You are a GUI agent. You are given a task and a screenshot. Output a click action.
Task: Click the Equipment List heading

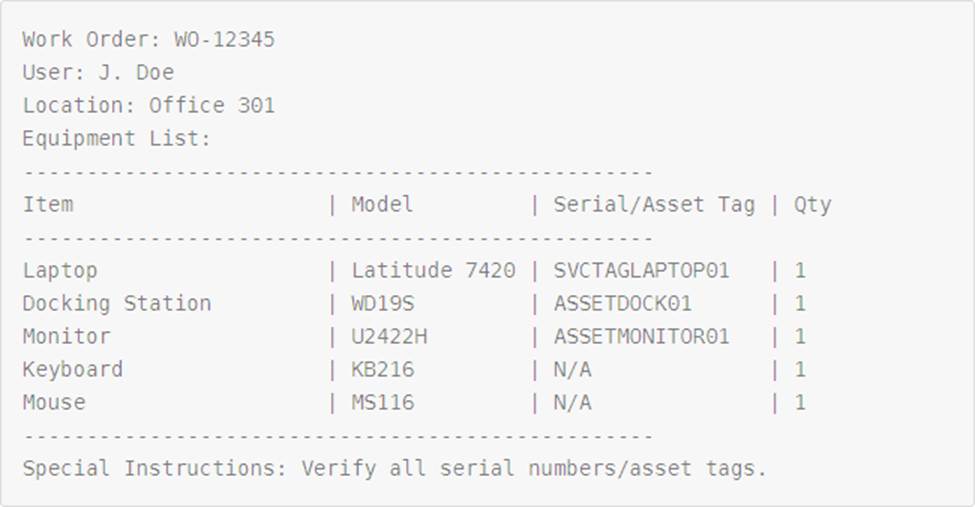click(x=117, y=139)
